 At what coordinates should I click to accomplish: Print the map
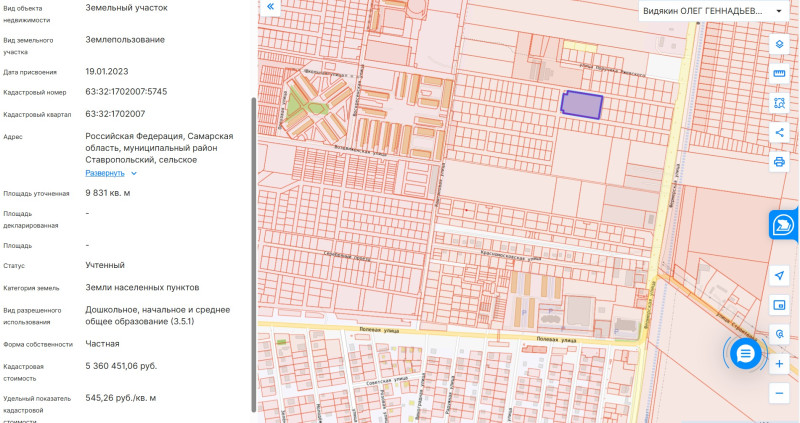pyautogui.click(x=779, y=161)
